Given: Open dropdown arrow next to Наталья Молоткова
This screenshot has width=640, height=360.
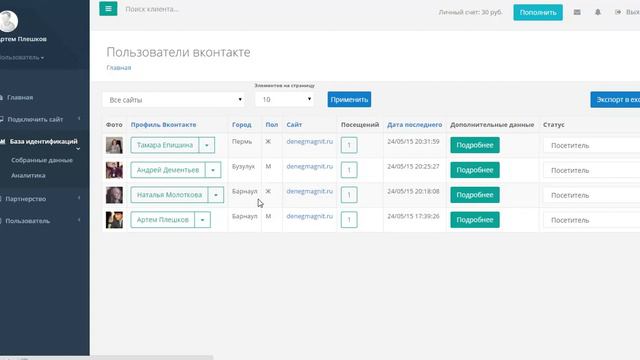Looking at the screenshot, I should (x=216, y=195).
